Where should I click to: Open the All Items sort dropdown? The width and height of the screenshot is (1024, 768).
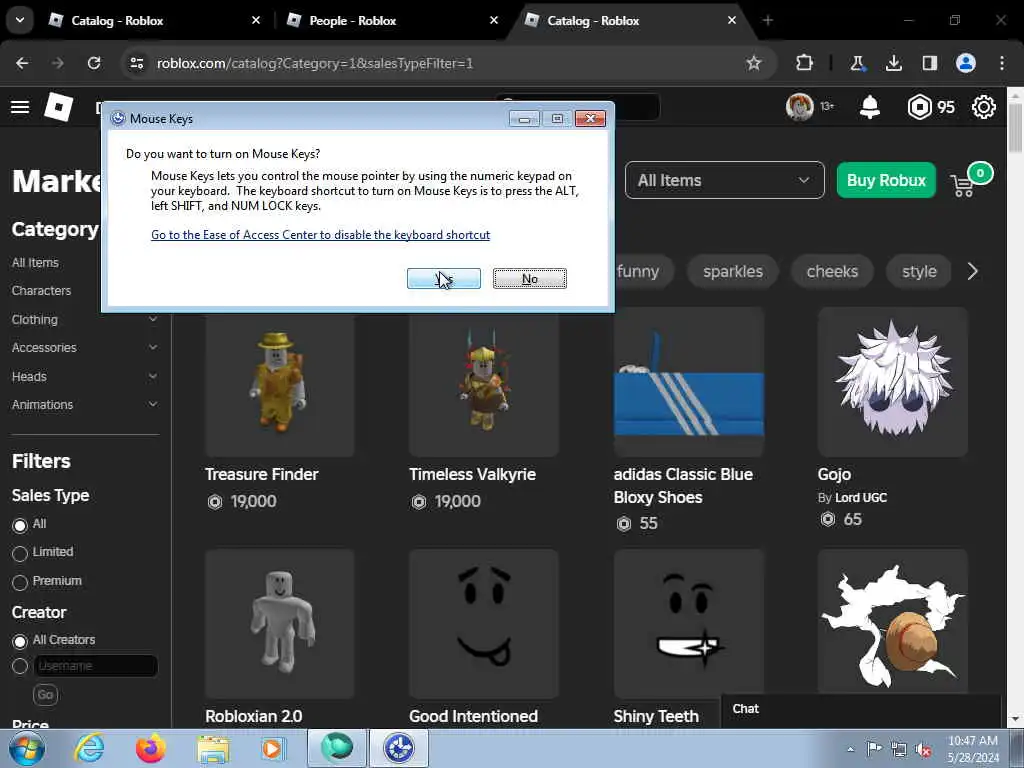pos(724,180)
